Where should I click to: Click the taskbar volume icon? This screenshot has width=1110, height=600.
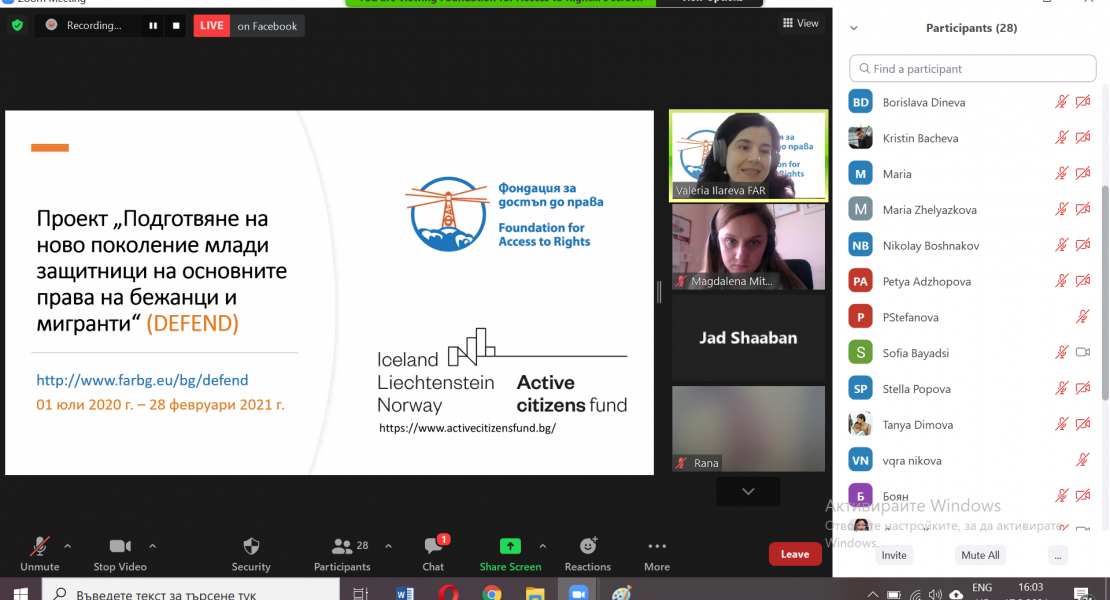tap(936, 594)
